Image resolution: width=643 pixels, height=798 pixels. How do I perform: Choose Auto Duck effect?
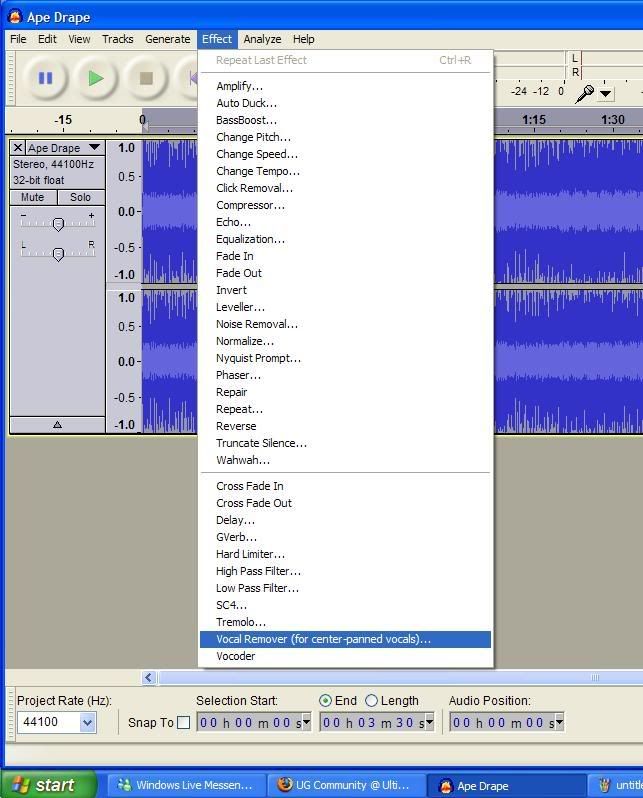click(345, 103)
